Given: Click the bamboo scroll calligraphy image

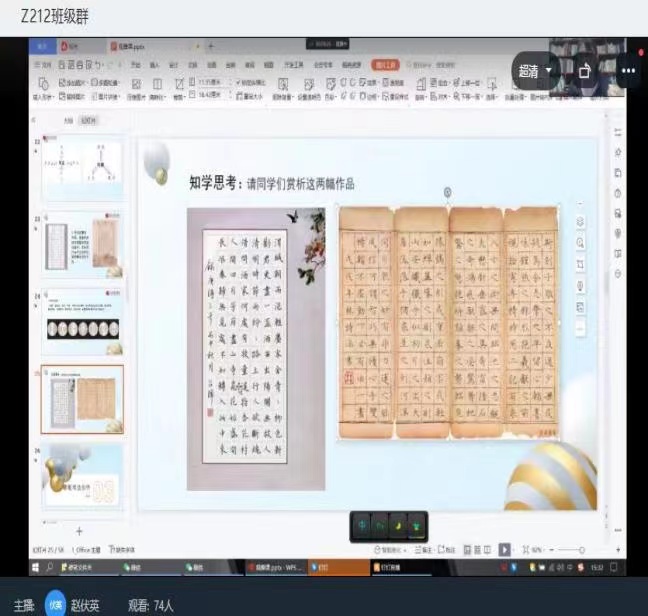Looking at the screenshot, I should (x=449, y=322).
